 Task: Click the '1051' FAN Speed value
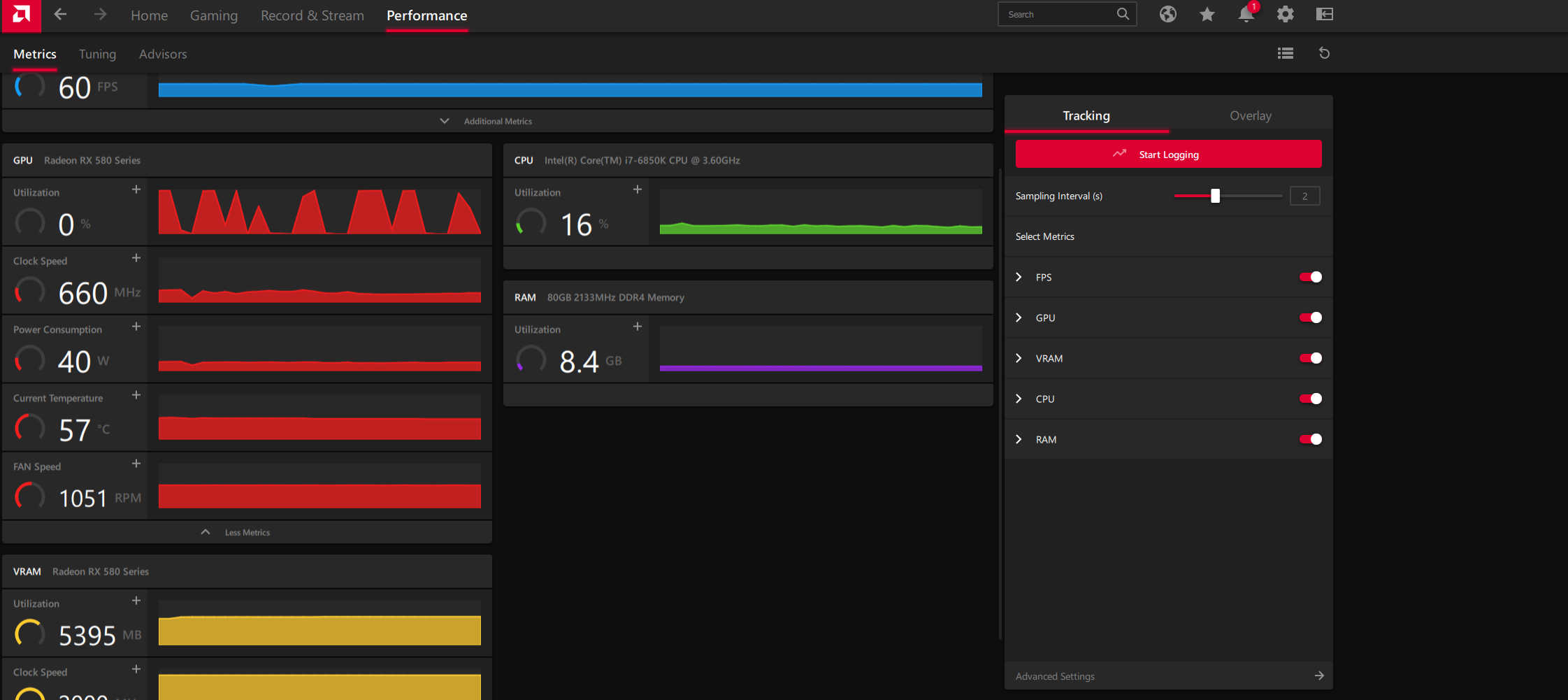coord(82,498)
